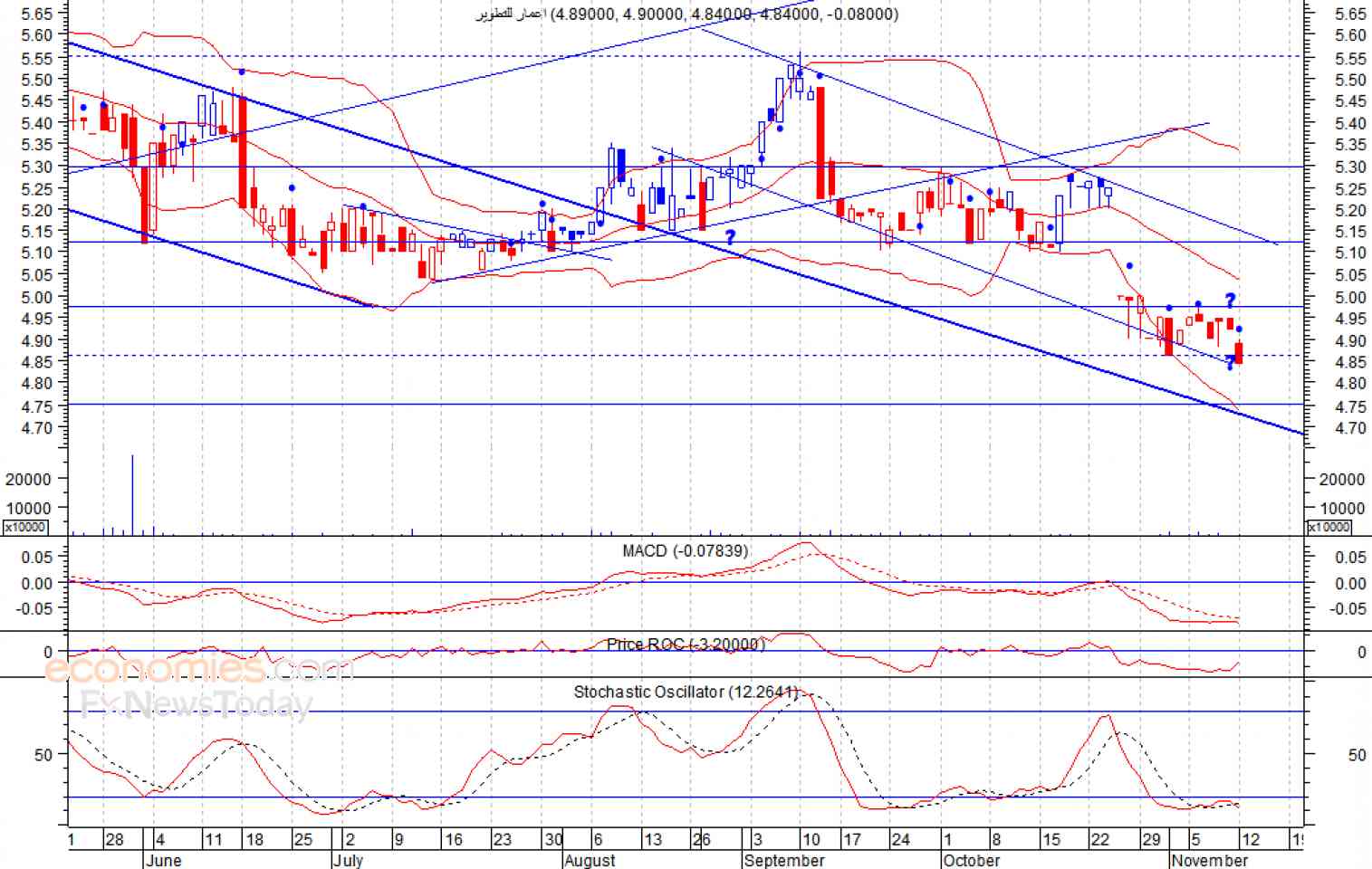Click the MACD (-0.07839) indicator label

(686, 551)
